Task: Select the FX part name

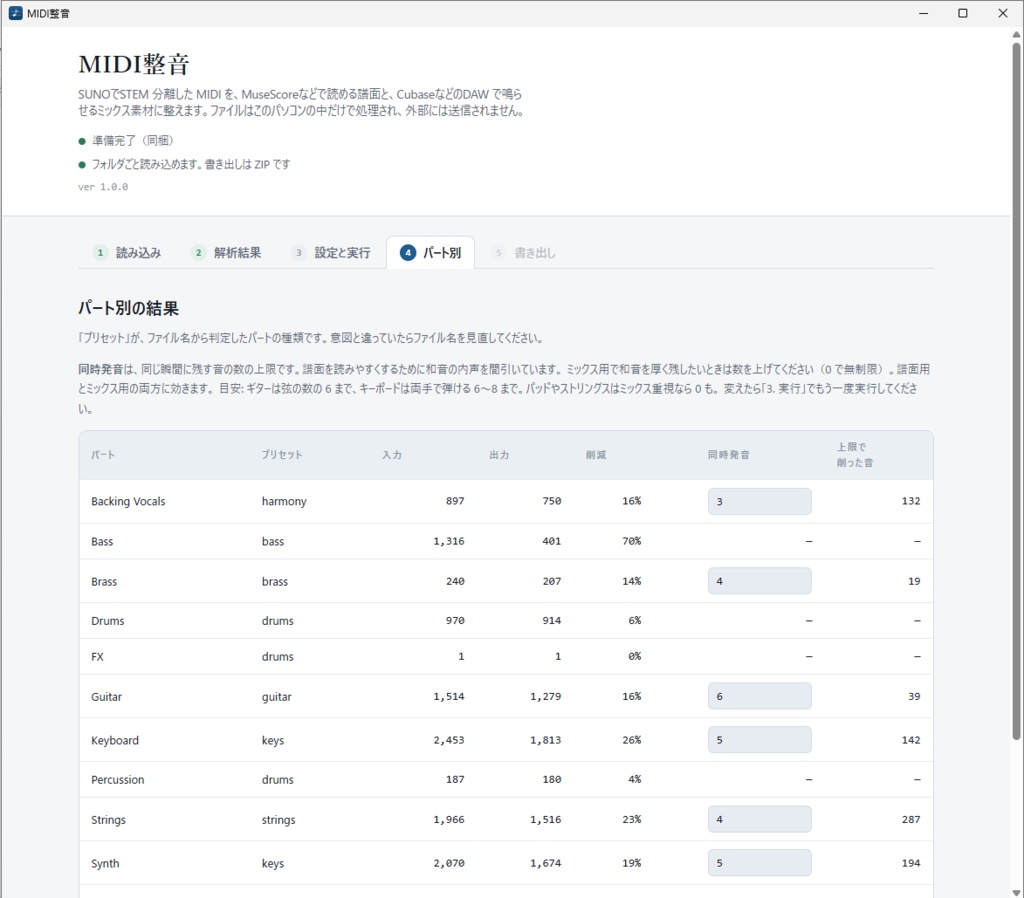Action: pos(97,656)
